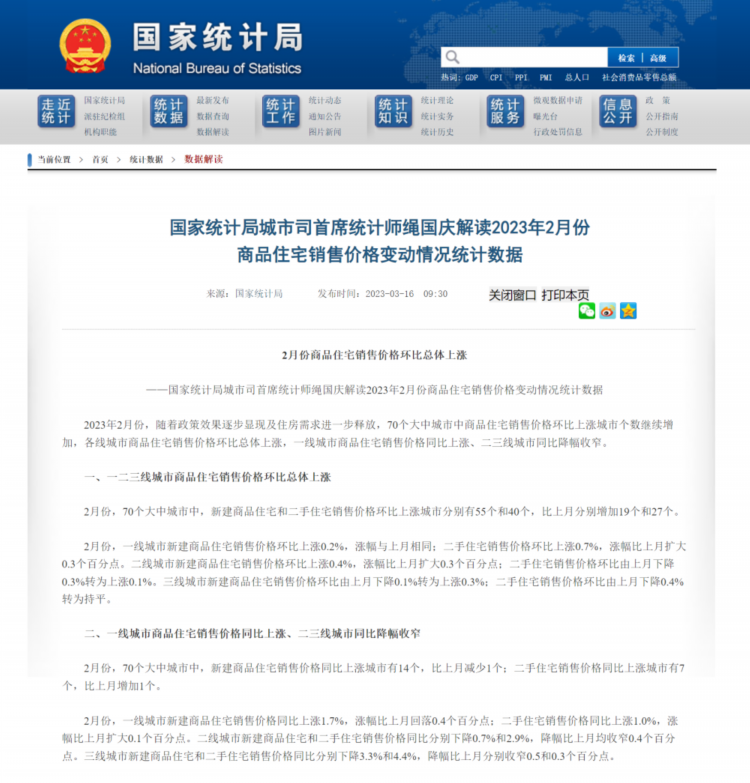Share article via Weibo icon
The width and height of the screenshot is (750, 783).
(x=607, y=311)
